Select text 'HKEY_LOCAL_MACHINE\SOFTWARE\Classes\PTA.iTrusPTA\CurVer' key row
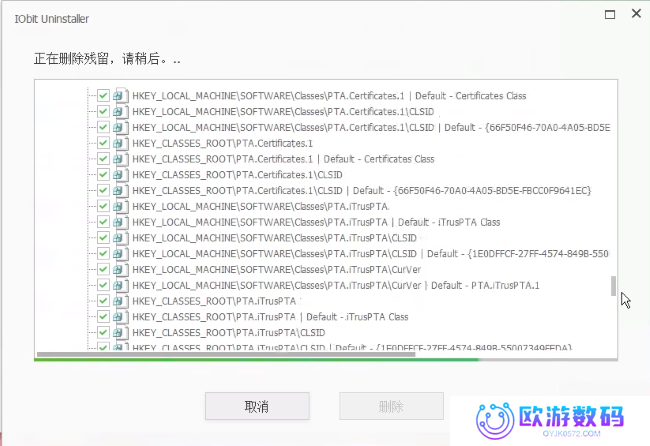Viewport: 650px width, 446px height. coord(276,269)
